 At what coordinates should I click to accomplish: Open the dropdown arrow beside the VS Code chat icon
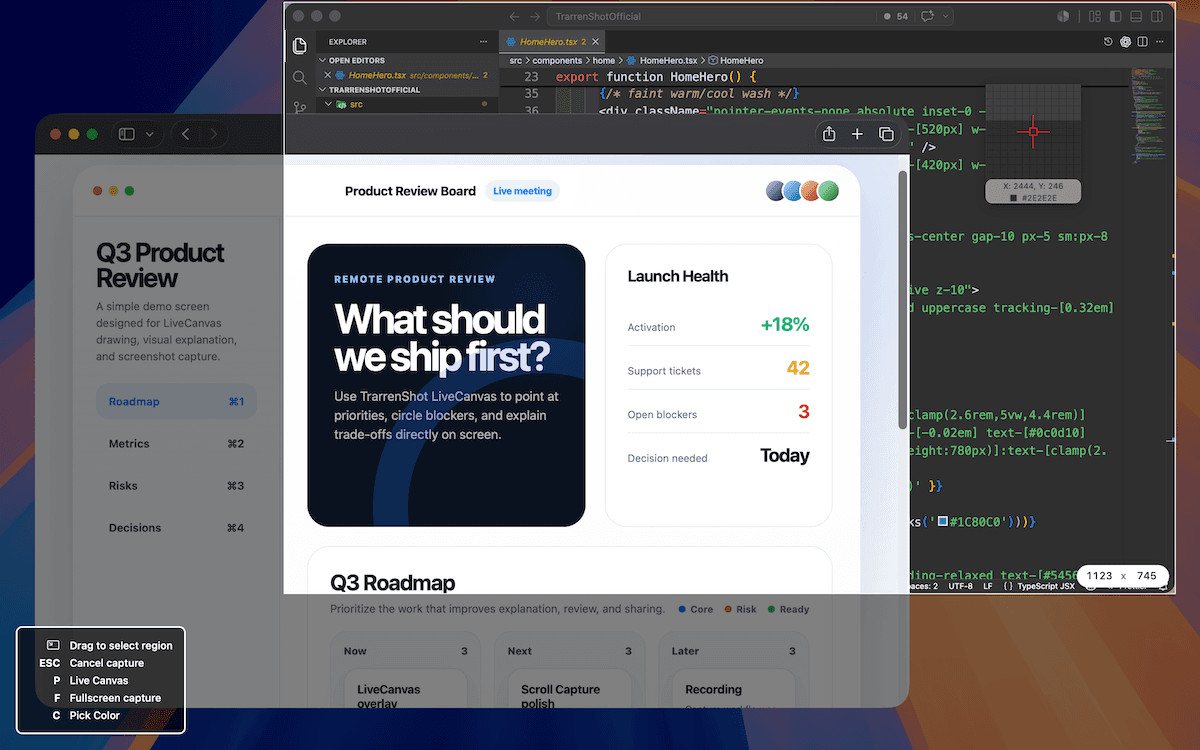click(x=946, y=16)
